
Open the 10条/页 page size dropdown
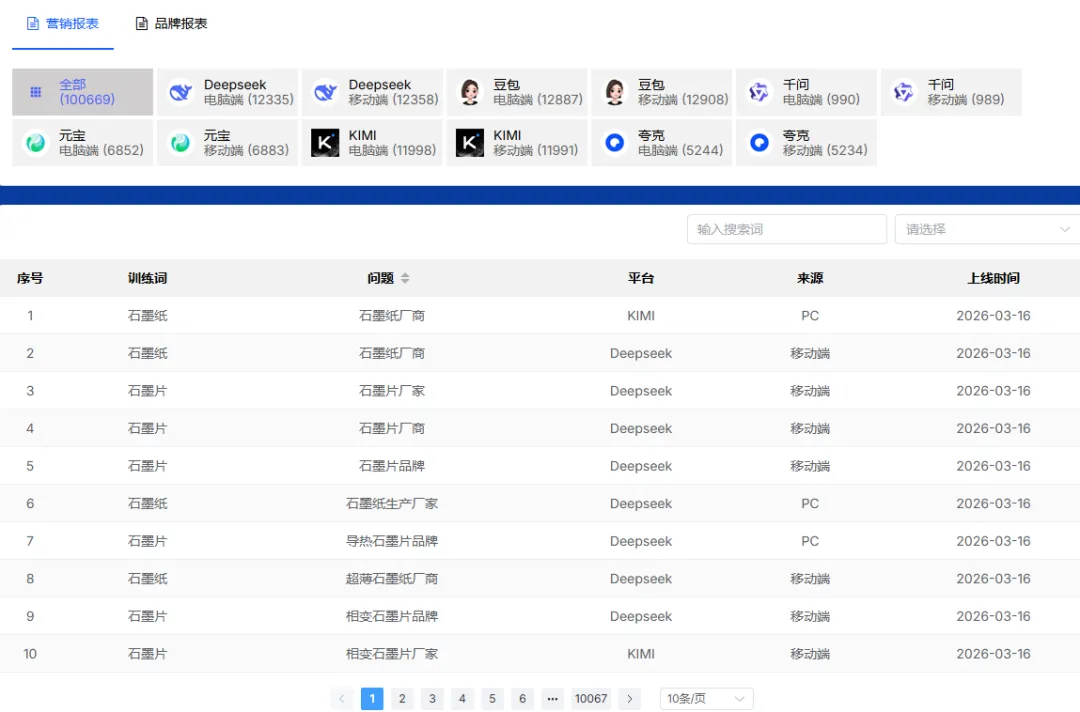707,699
